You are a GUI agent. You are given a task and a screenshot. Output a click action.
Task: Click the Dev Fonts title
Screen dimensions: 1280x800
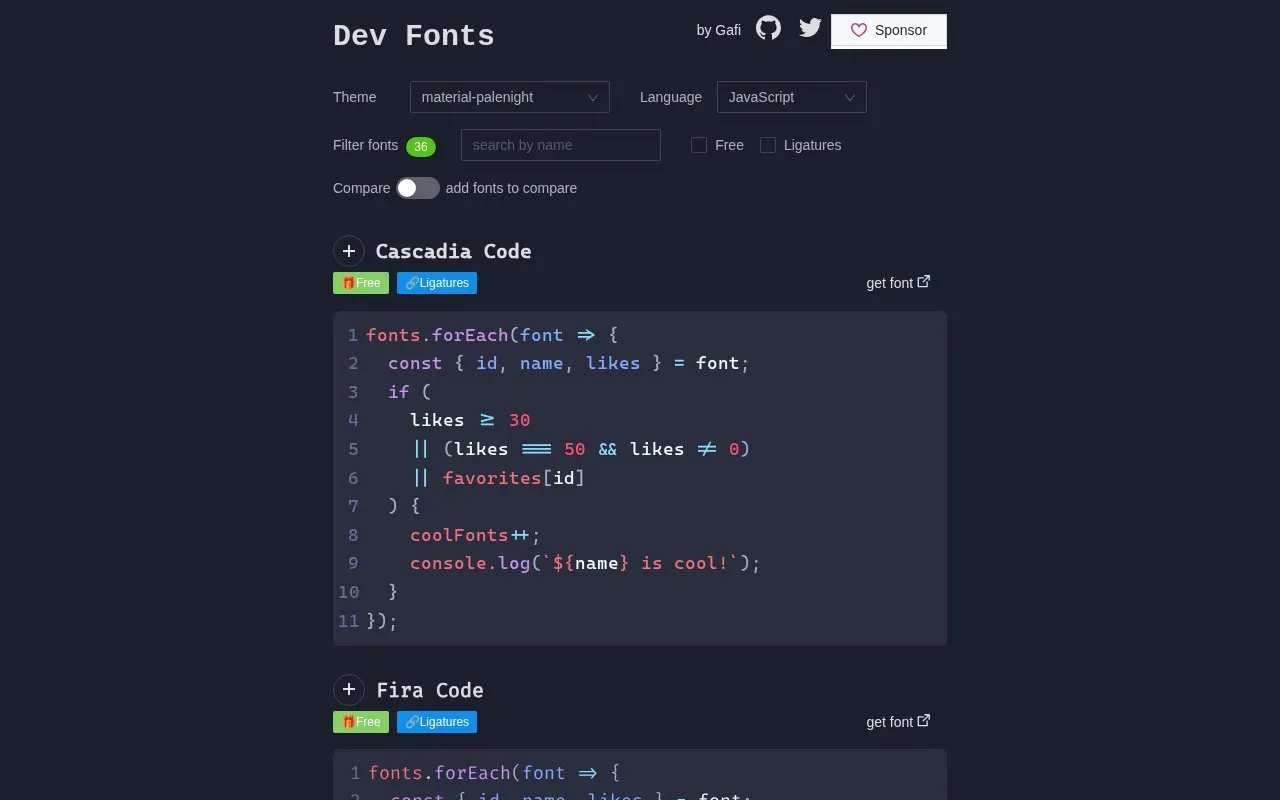click(414, 36)
